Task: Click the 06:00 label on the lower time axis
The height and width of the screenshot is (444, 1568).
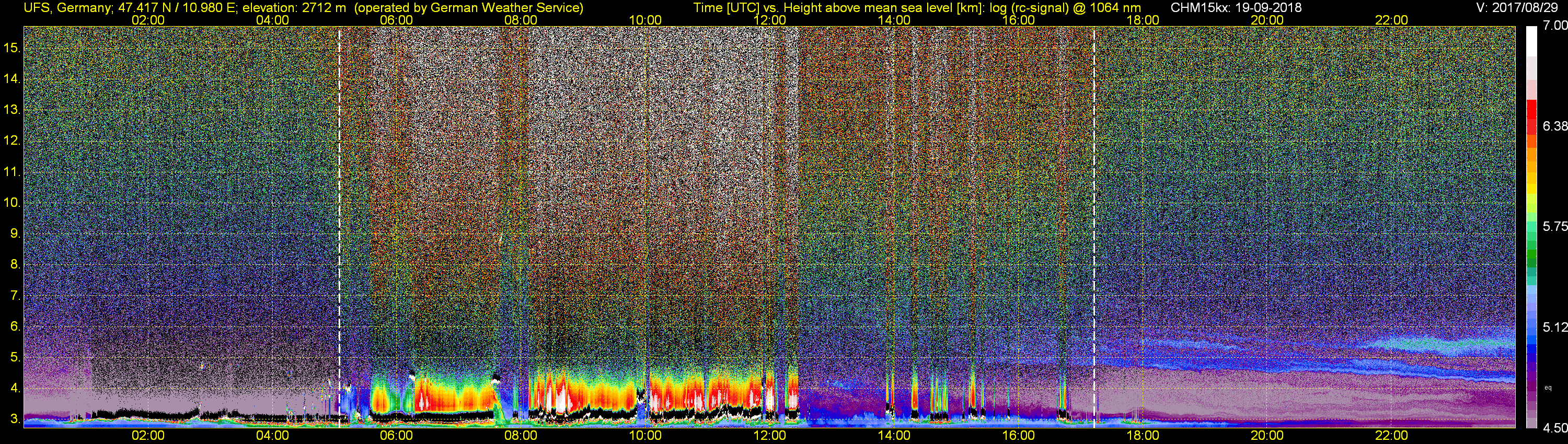Action: pos(396,436)
